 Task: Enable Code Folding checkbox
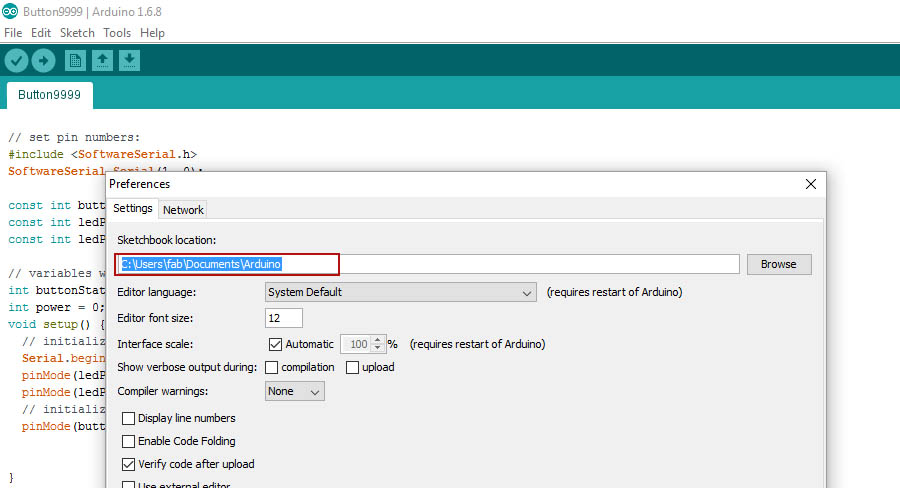coord(129,441)
